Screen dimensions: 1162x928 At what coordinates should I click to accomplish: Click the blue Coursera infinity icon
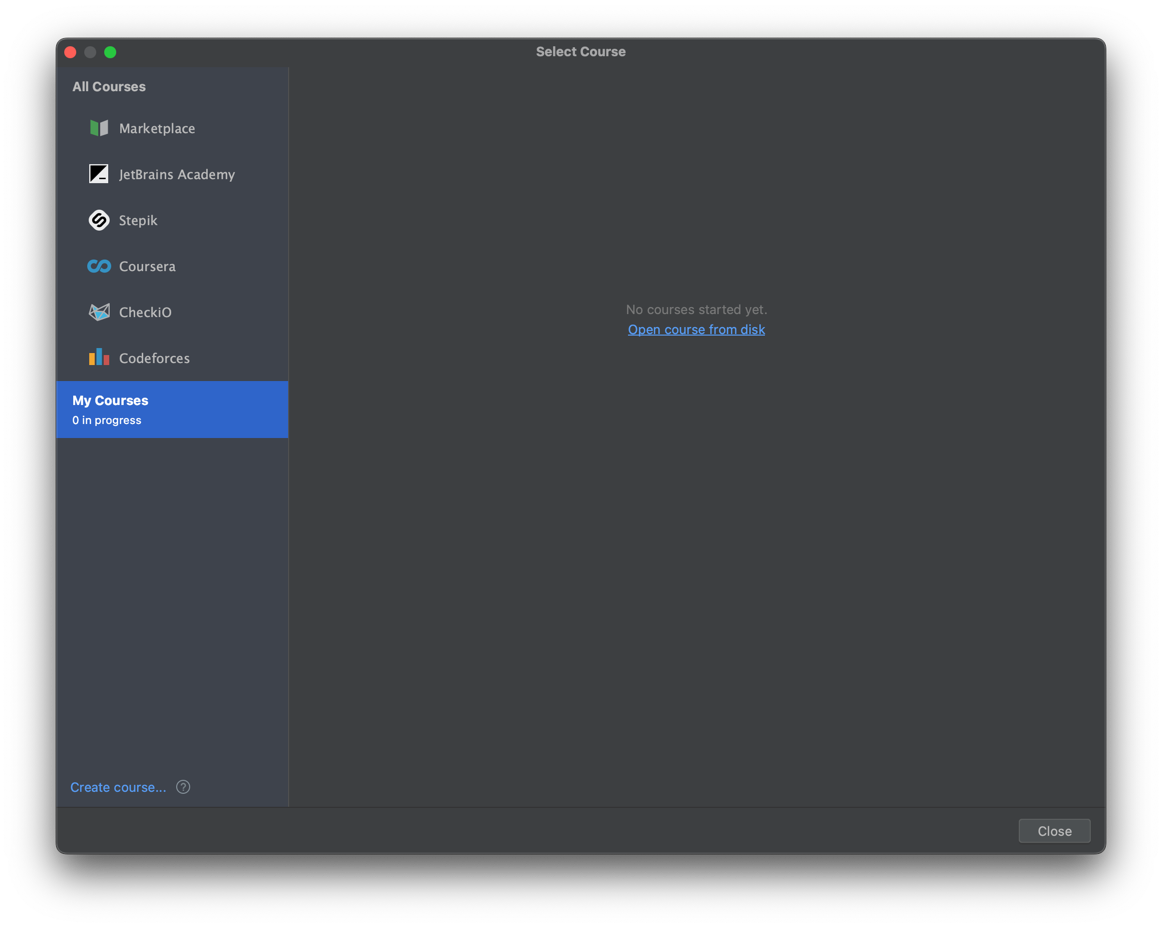(x=99, y=266)
